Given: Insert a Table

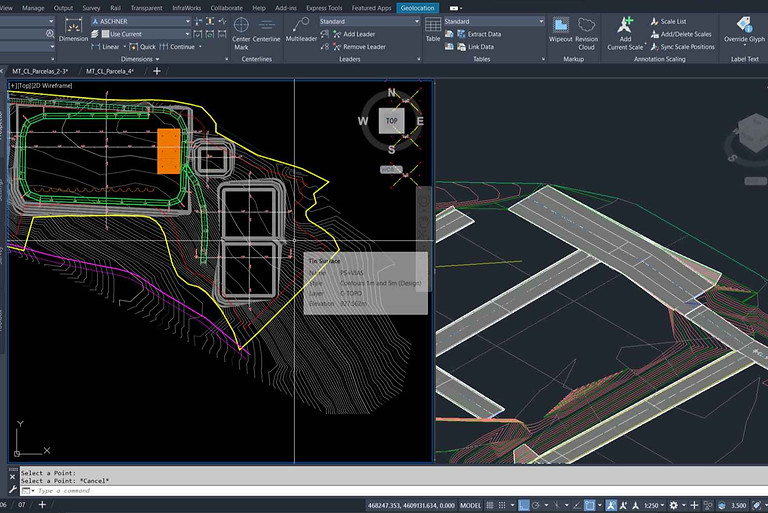Looking at the screenshot, I should coord(433,30).
